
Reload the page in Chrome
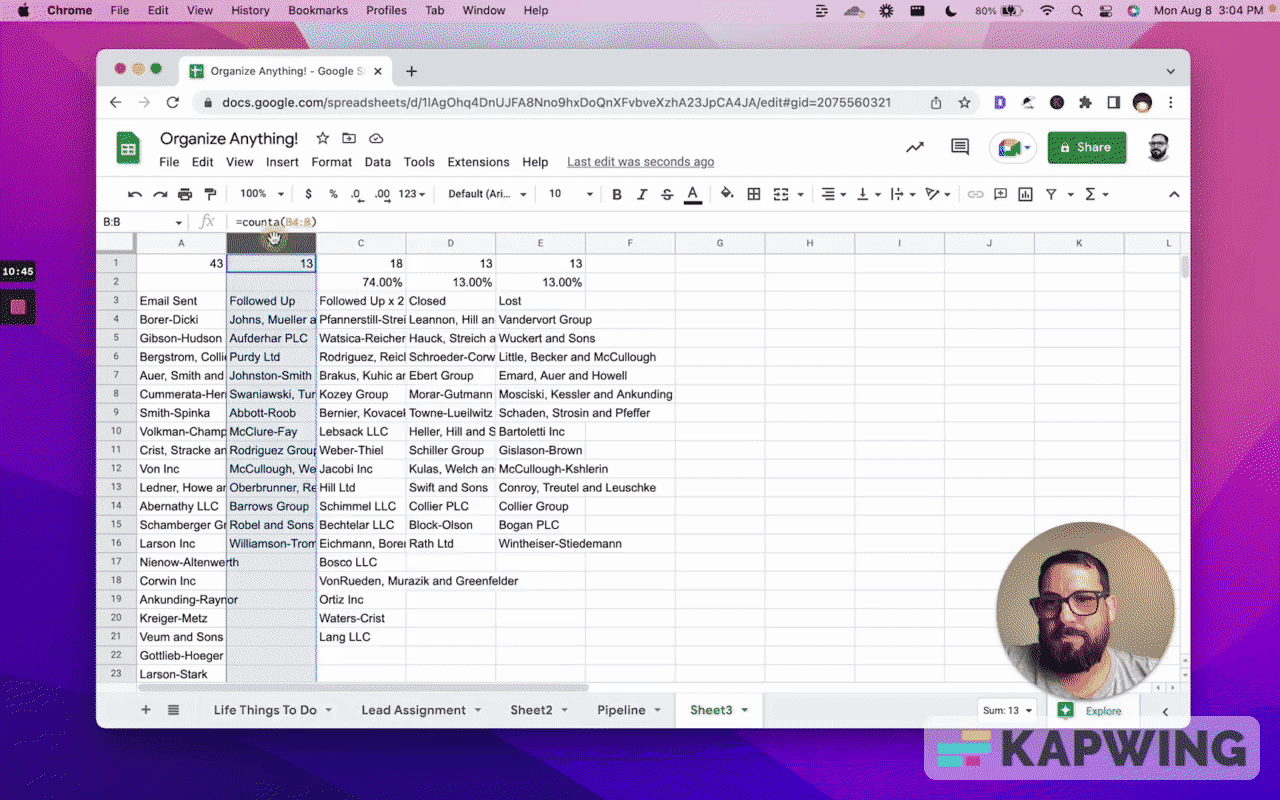(x=172, y=102)
